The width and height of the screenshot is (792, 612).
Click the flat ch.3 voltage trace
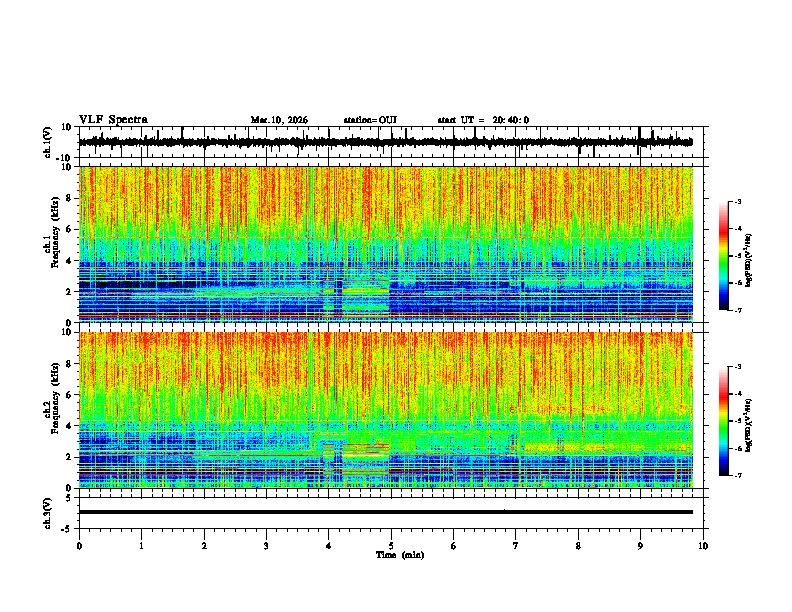385,512
